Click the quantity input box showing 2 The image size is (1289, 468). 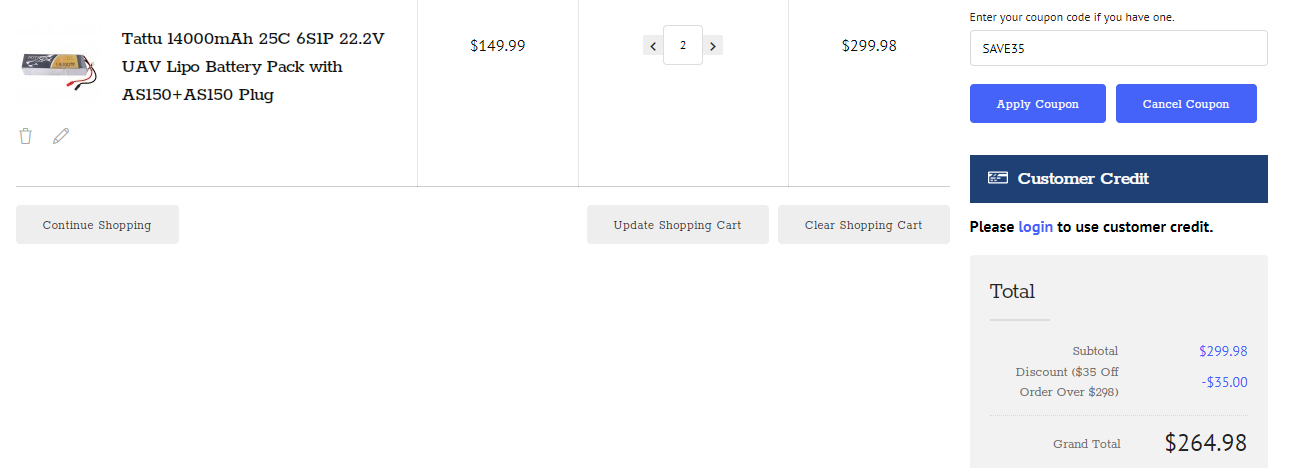click(x=683, y=45)
